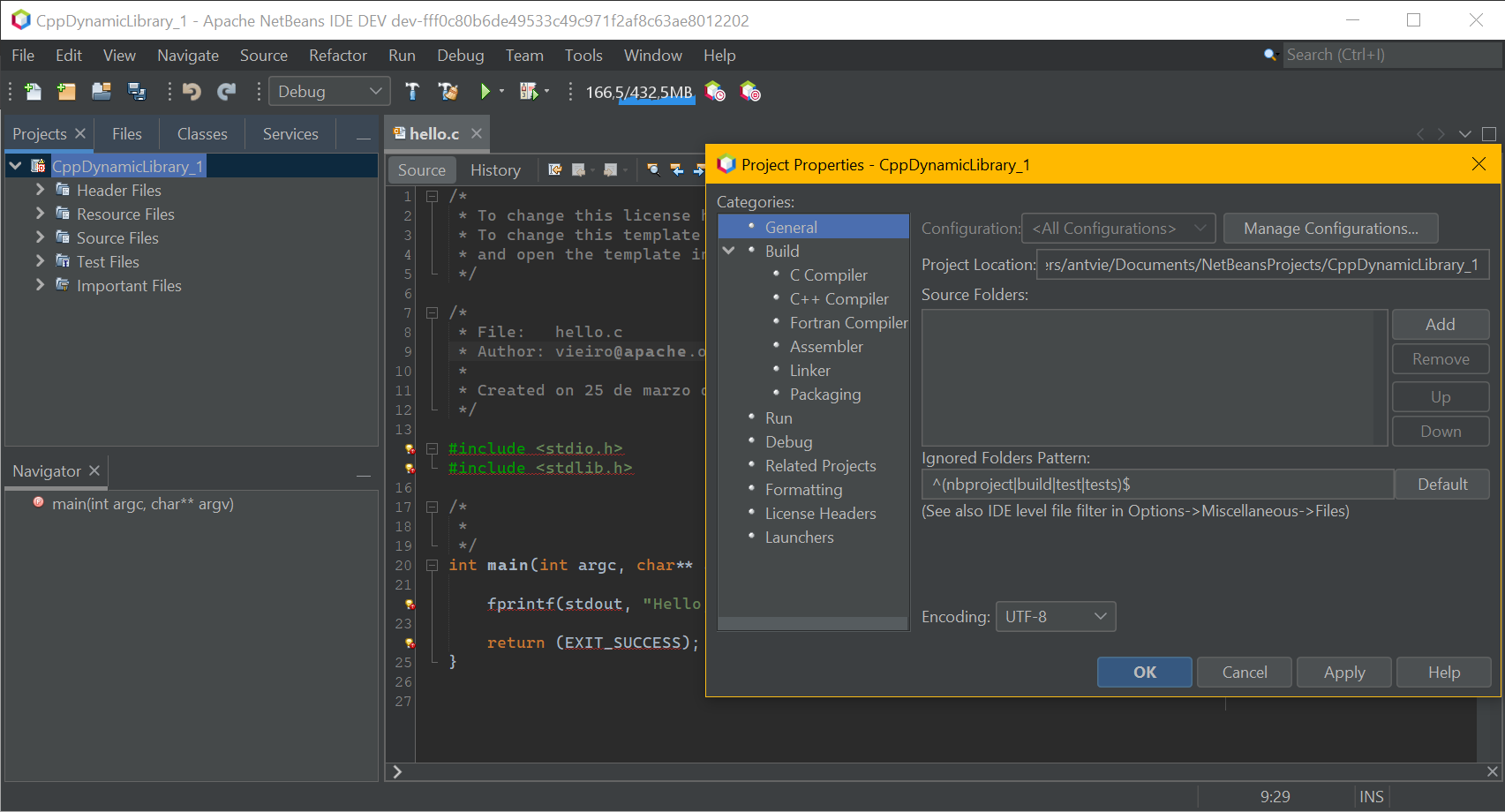This screenshot has width=1505, height=812.
Task: Click the New File toolbar icon
Action: tap(33, 92)
